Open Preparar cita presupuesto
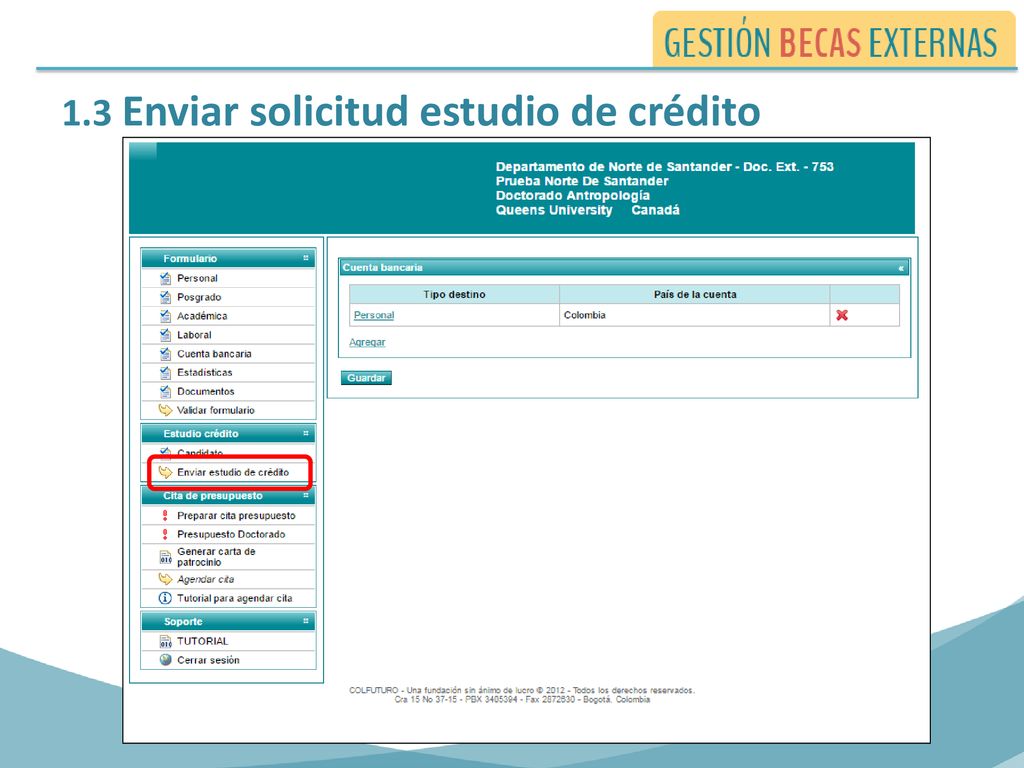Image resolution: width=1024 pixels, height=768 pixels. coord(236,515)
